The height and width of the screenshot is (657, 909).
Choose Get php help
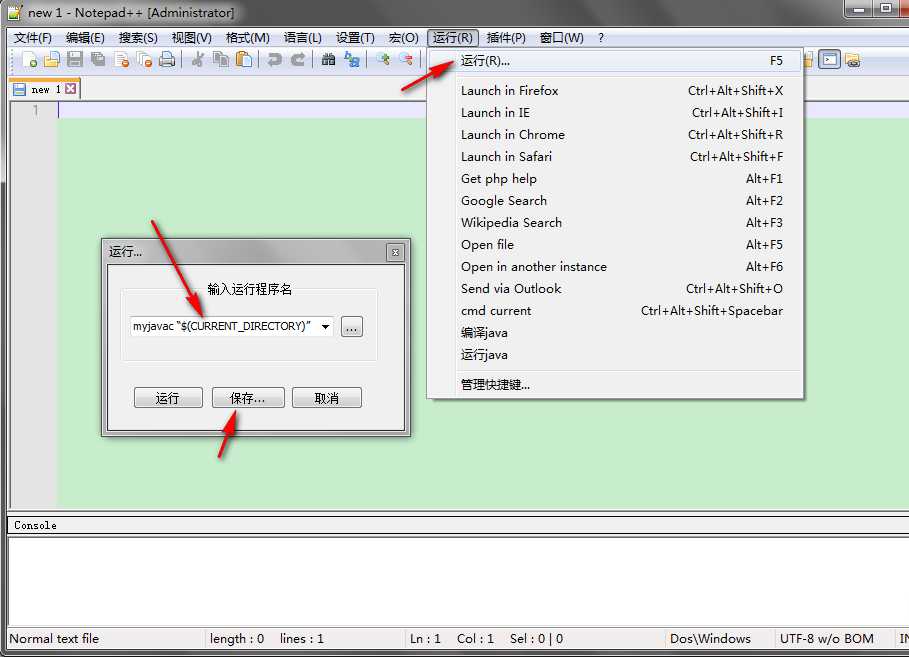tap(616, 179)
